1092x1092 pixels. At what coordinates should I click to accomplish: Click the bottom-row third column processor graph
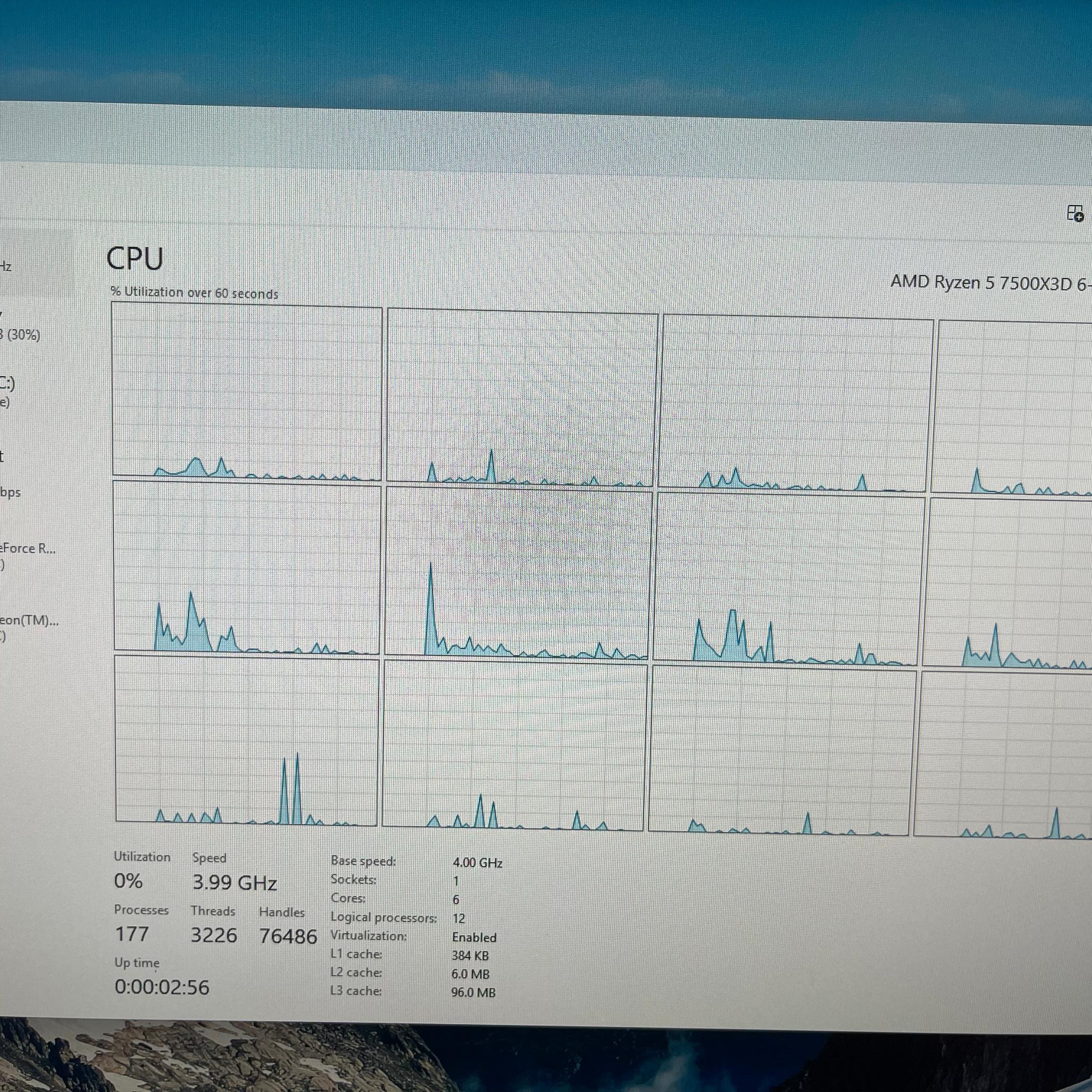coord(782,751)
